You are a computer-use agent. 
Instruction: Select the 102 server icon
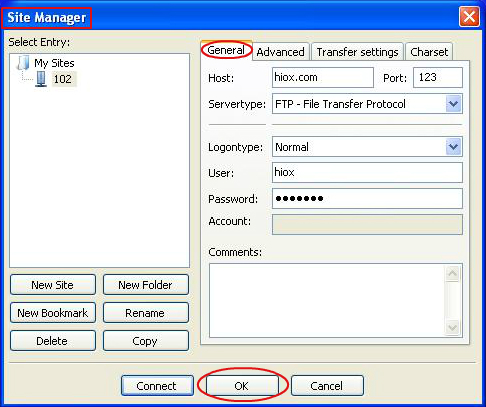[x=41, y=79]
